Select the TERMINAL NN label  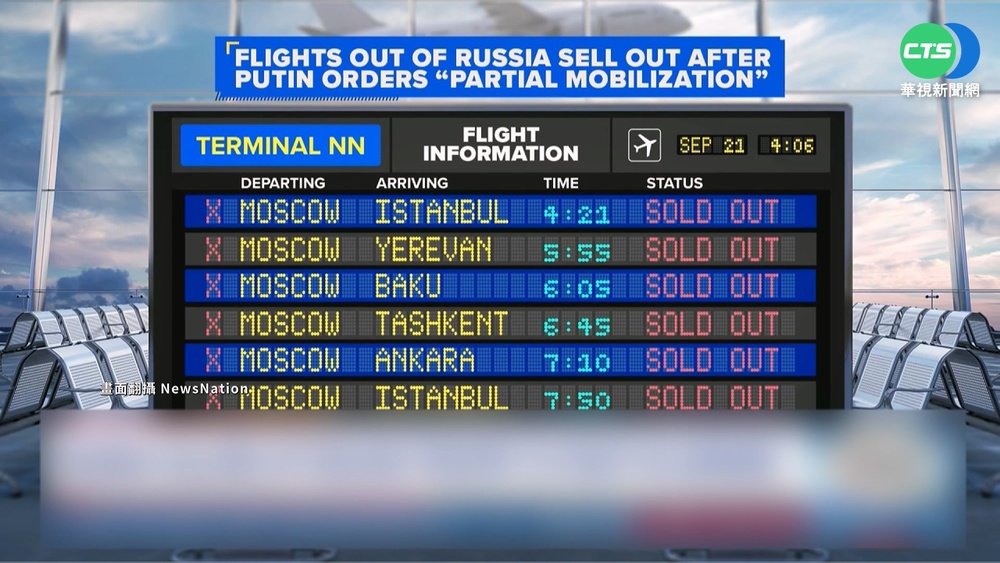click(280, 146)
